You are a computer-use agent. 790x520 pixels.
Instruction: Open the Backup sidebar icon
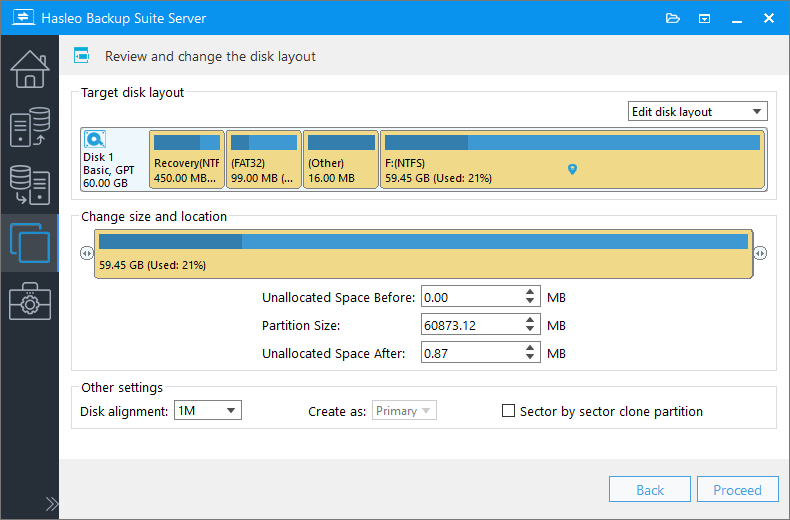tap(30, 127)
